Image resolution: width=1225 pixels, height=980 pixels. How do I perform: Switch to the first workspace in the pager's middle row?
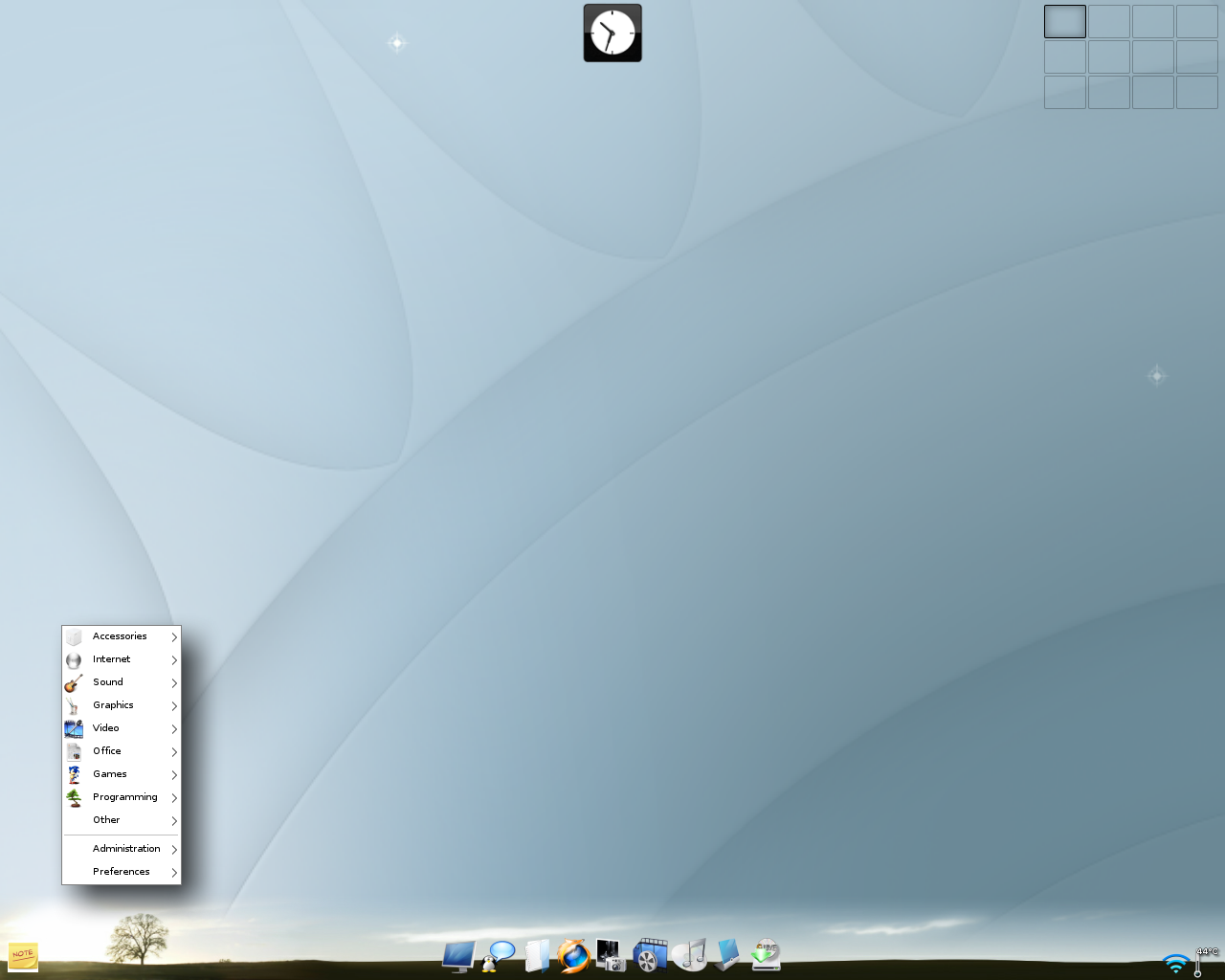pyautogui.click(x=1065, y=57)
